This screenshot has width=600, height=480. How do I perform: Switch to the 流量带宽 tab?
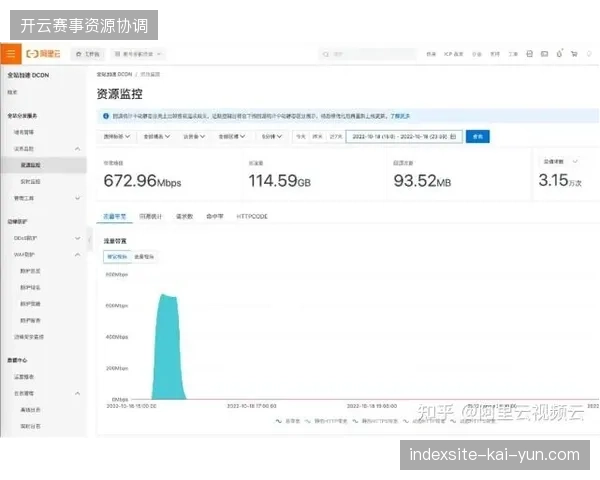114,216
